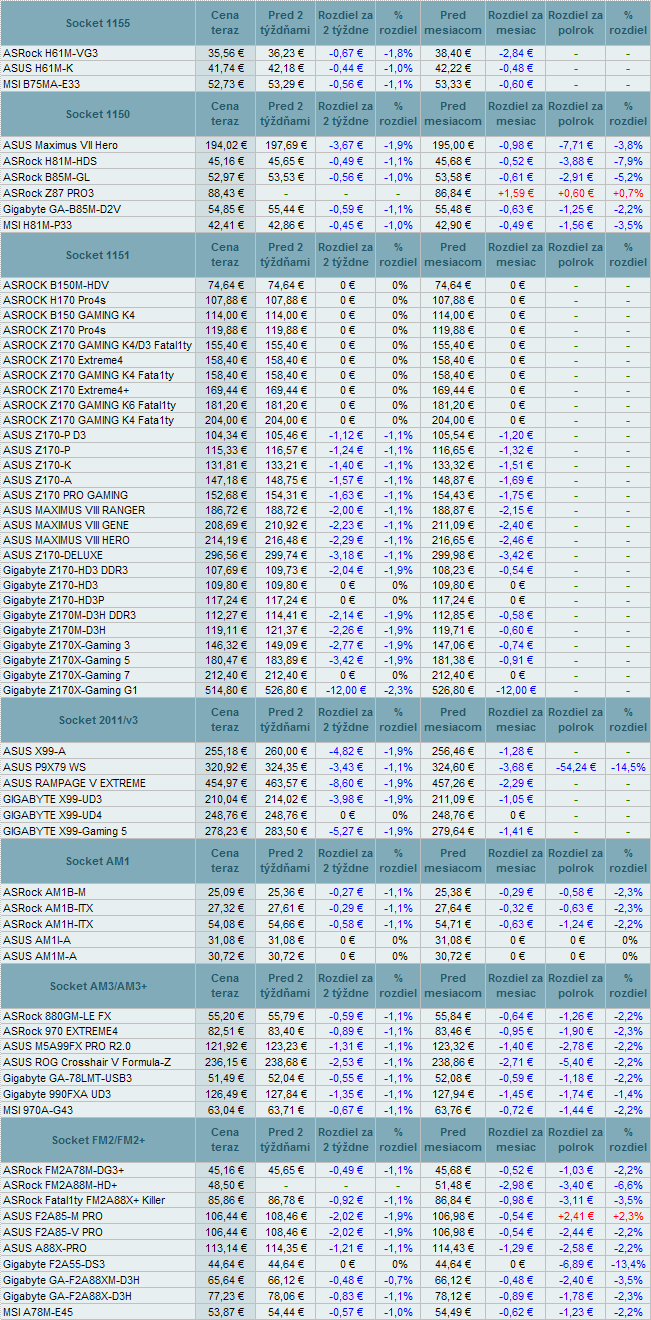Click the red +1,59 € value
This screenshot has height=1320, width=651.
pyautogui.click(x=515, y=192)
